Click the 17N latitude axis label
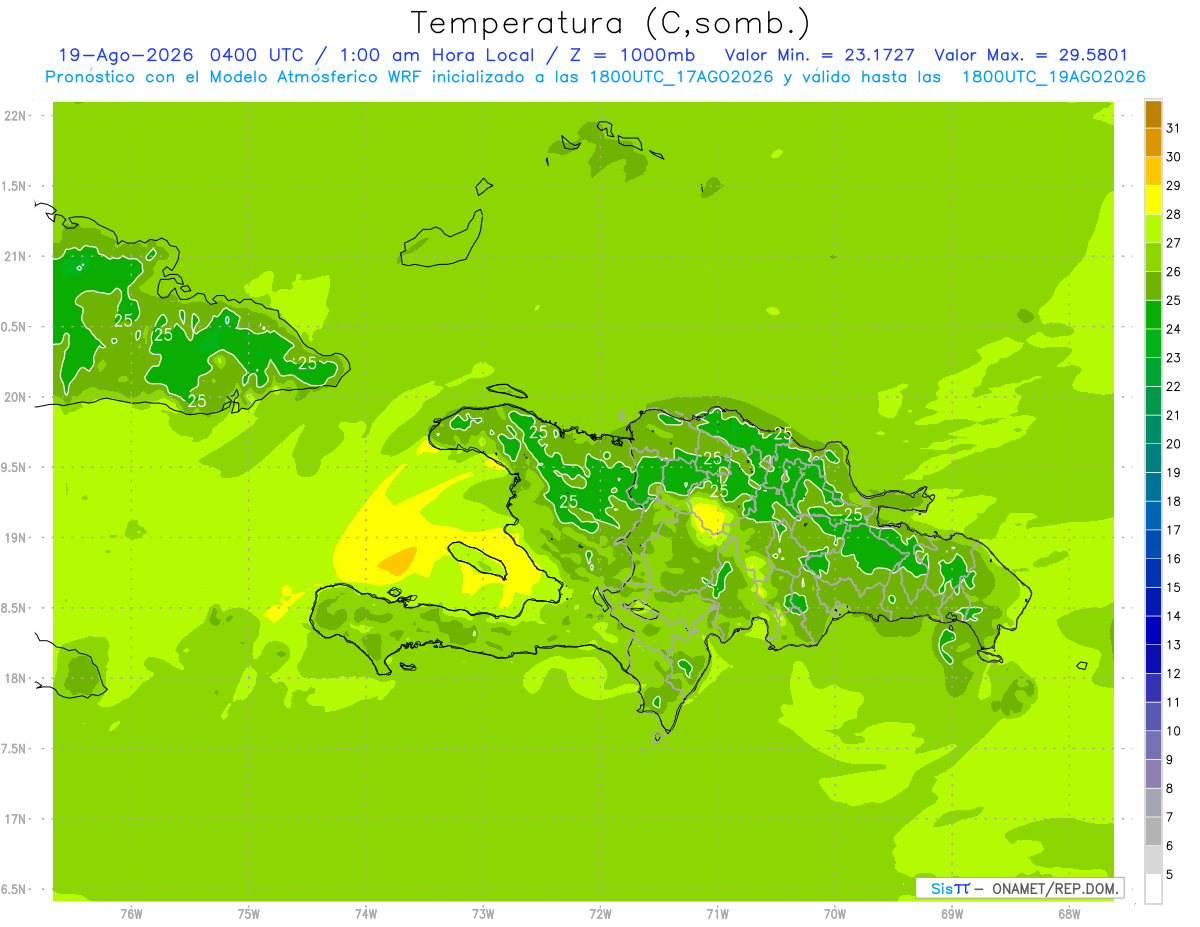Viewport: 1200px width, 927px height. pos(14,819)
